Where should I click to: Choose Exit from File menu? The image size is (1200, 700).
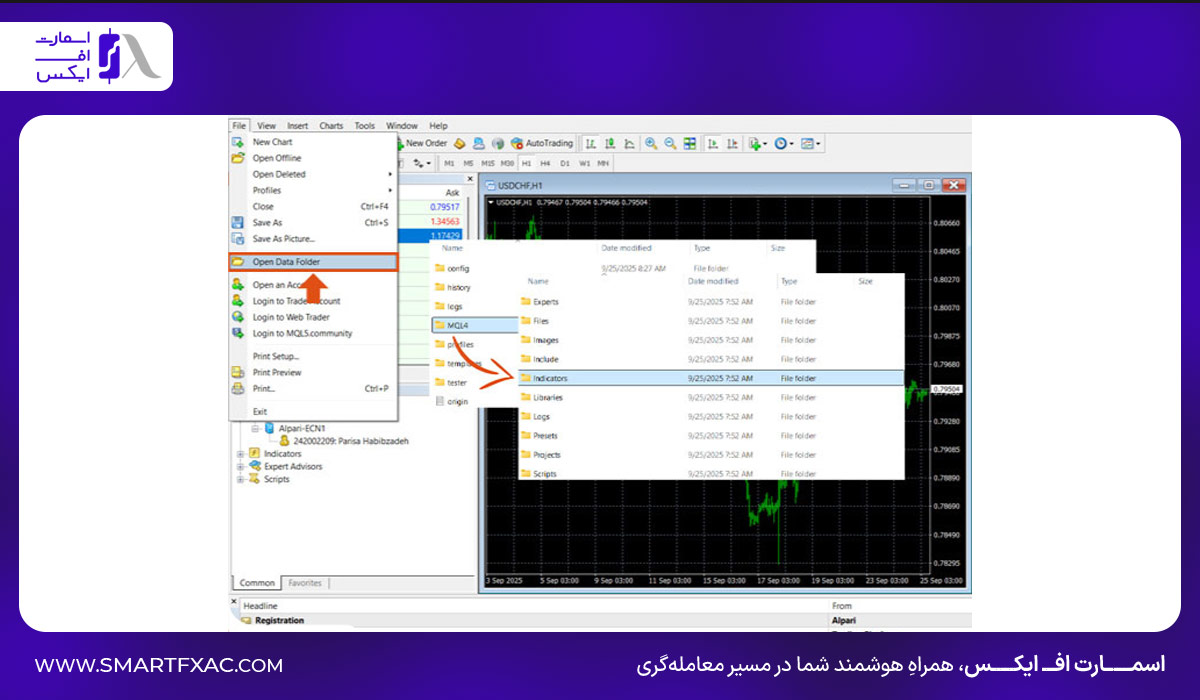tap(313, 411)
